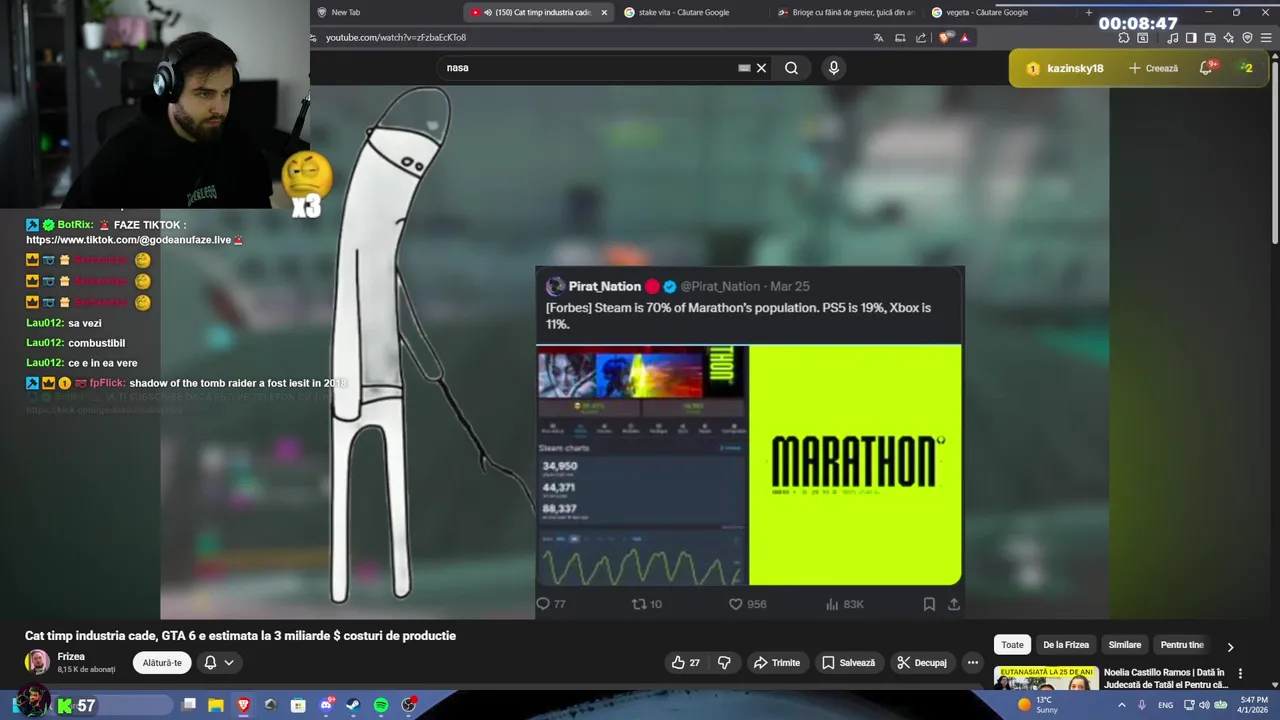Open Discord from the taskbar
The width and height of the screenshot is (1280, 720).
click(x=326, y=705)
